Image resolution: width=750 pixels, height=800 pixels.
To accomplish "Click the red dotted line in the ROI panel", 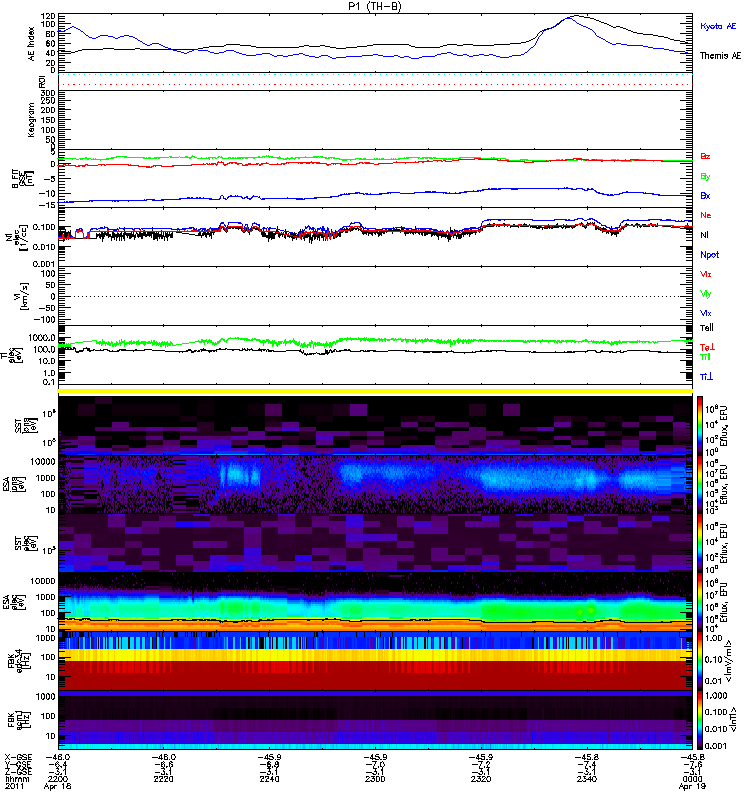I will [375, 84].
